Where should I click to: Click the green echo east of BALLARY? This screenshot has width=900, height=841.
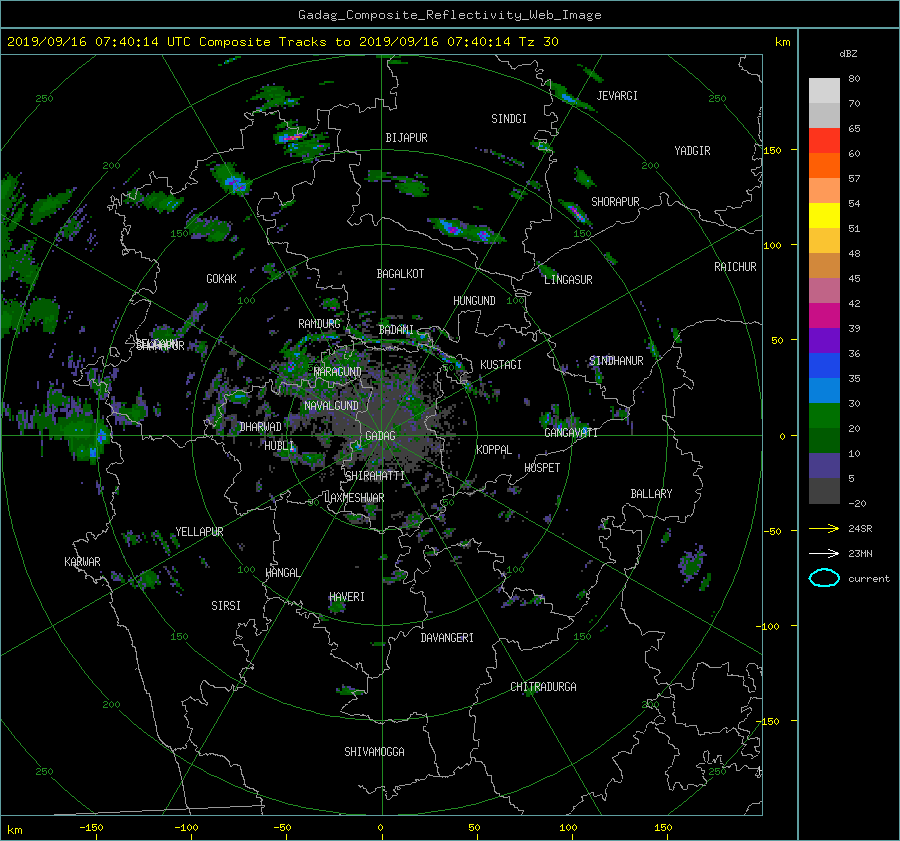693,564
